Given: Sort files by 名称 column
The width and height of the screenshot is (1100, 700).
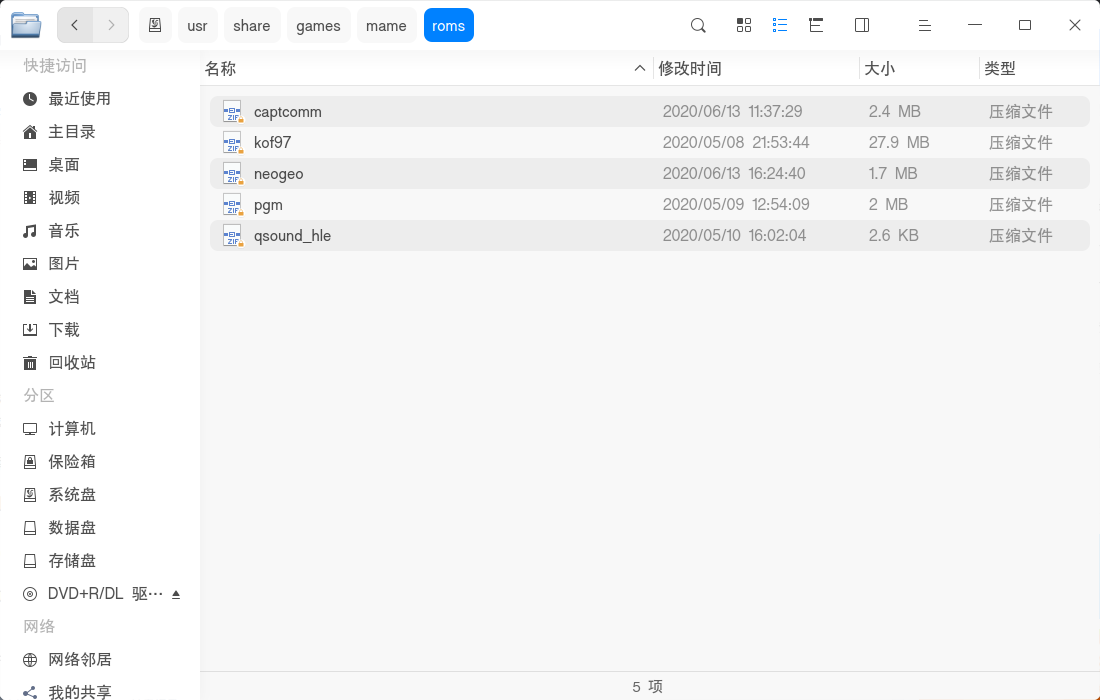Looking at the screenshot, I should 220,68.
